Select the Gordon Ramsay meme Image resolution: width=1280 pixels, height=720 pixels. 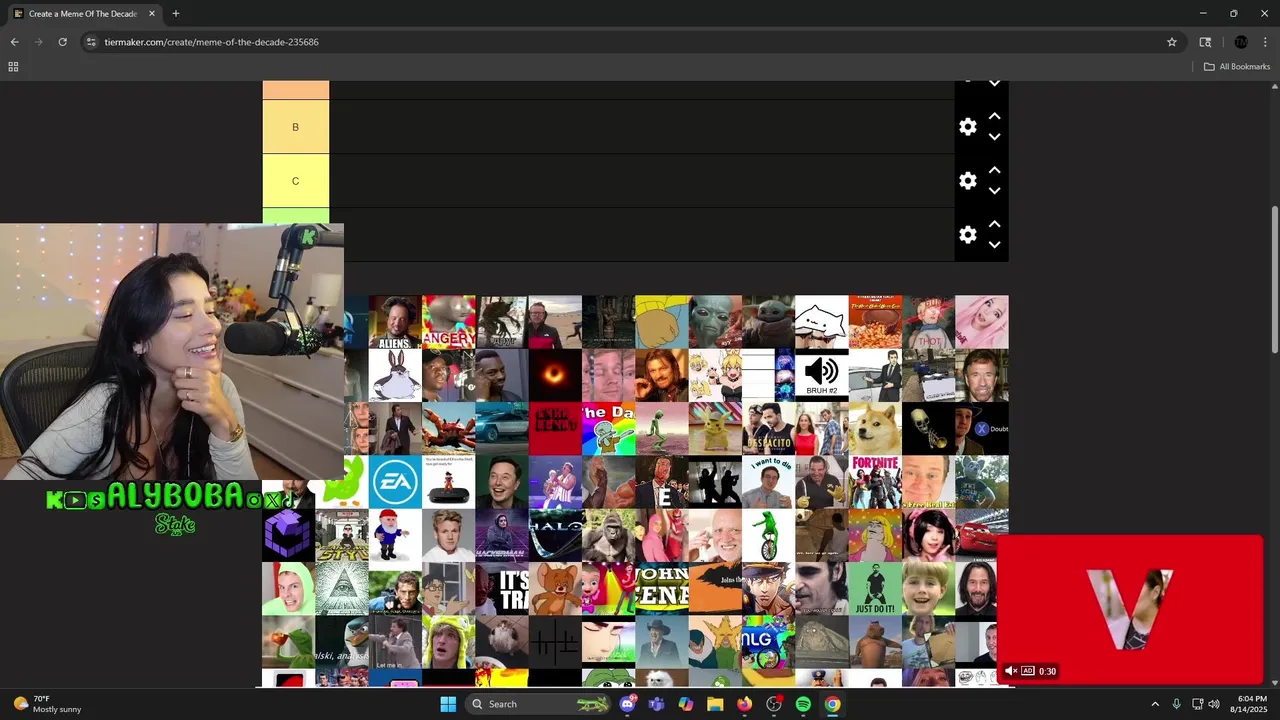click(x=449, y=535)
